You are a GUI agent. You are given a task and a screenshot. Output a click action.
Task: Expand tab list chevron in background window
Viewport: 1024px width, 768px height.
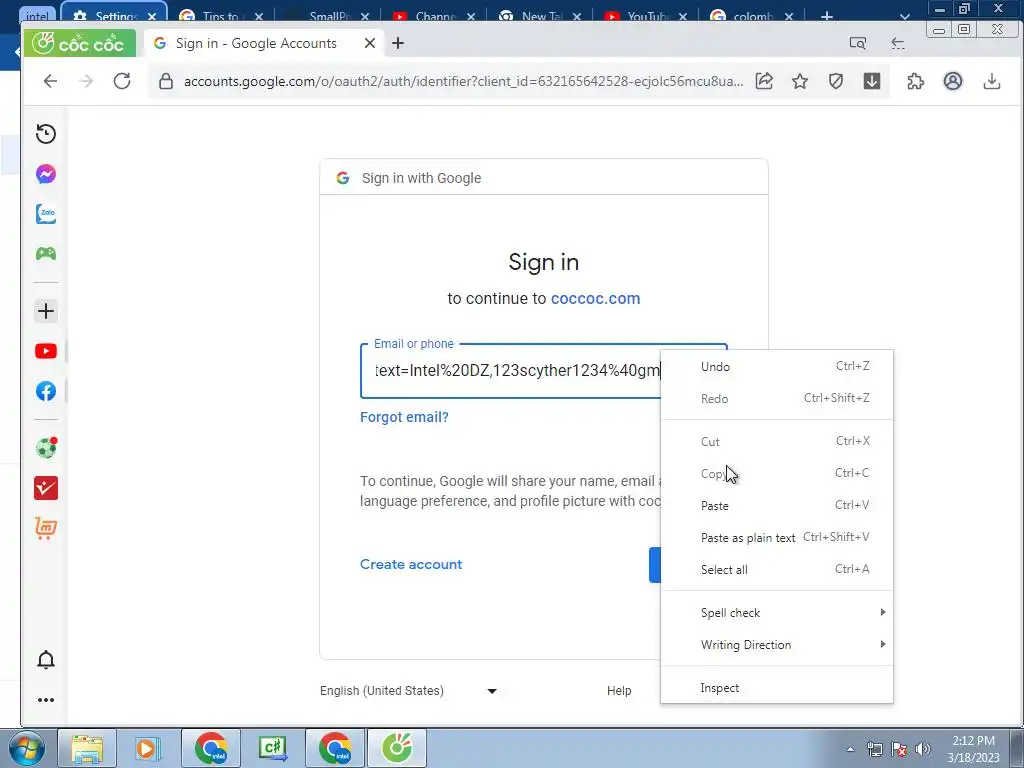pos(904,16)
